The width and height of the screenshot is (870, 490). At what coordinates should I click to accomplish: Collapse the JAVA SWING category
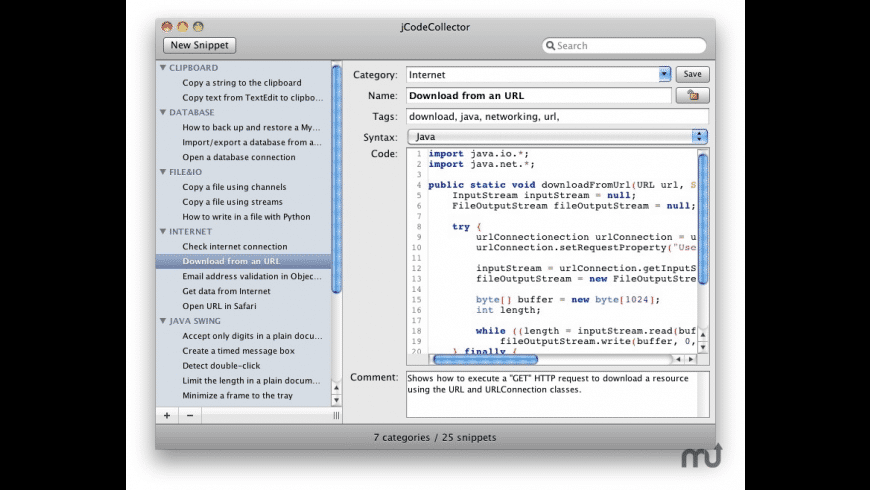point(163,321)
